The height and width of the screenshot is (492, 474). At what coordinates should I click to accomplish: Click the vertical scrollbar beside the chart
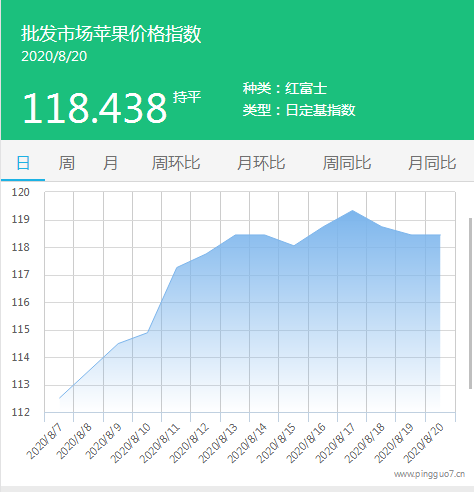[470, 303]
